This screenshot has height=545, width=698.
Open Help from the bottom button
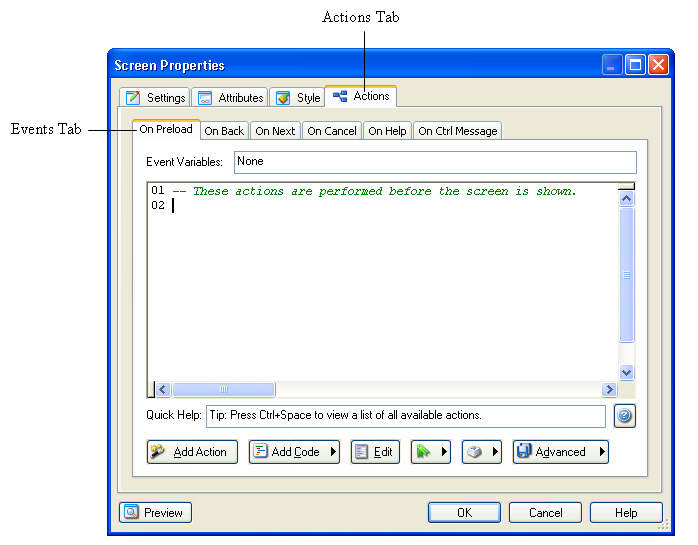626,512
